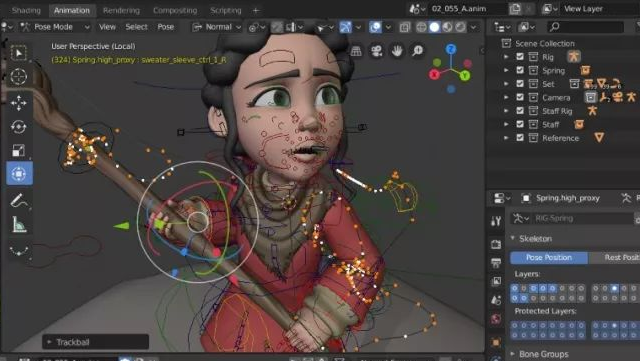The height and width of the screenshot is (361, 640).
Task: Click the outliner search field
Action: pos(586,27)
